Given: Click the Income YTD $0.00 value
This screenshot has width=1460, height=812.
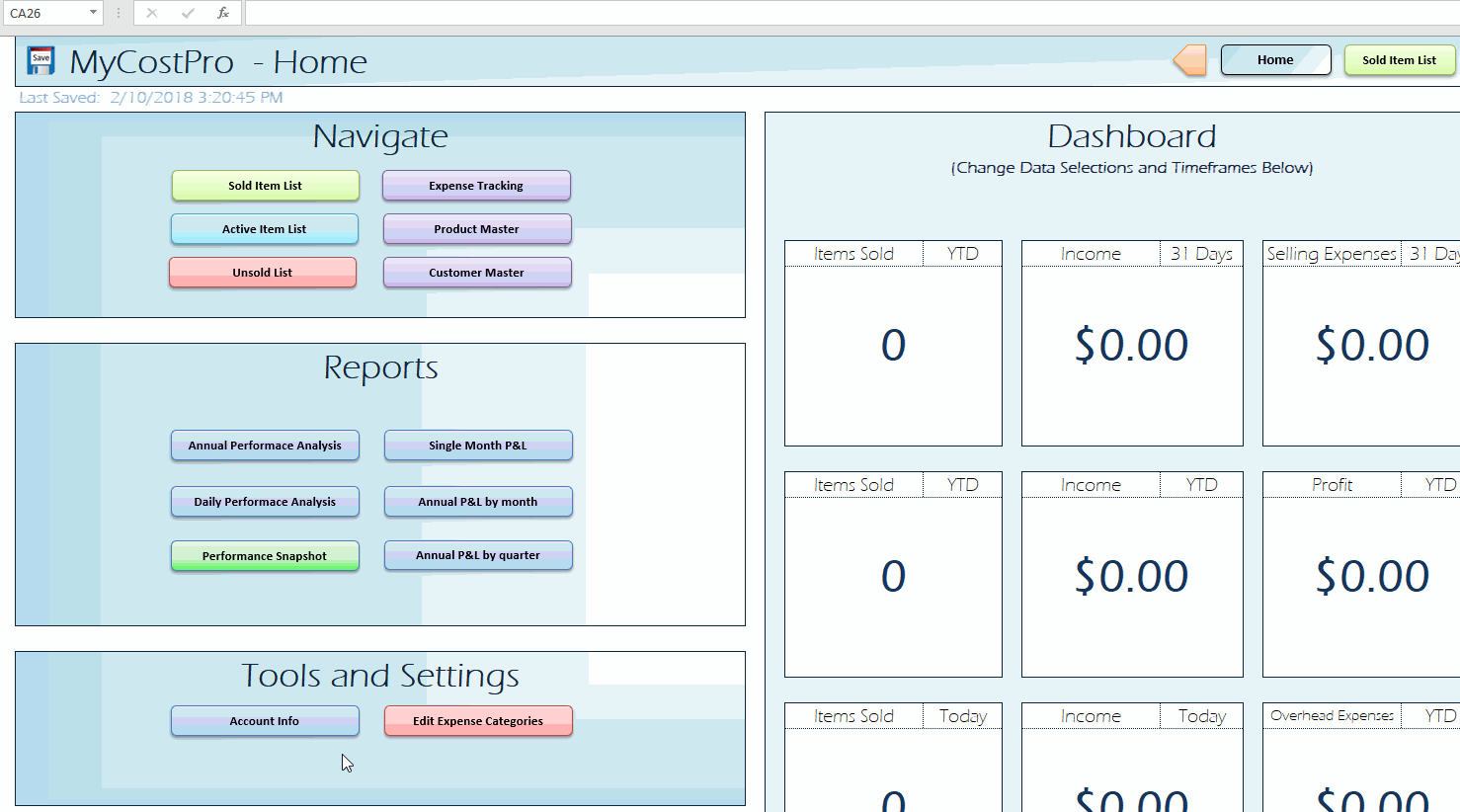Looking at the screenshot, I should coord(1131,576).
